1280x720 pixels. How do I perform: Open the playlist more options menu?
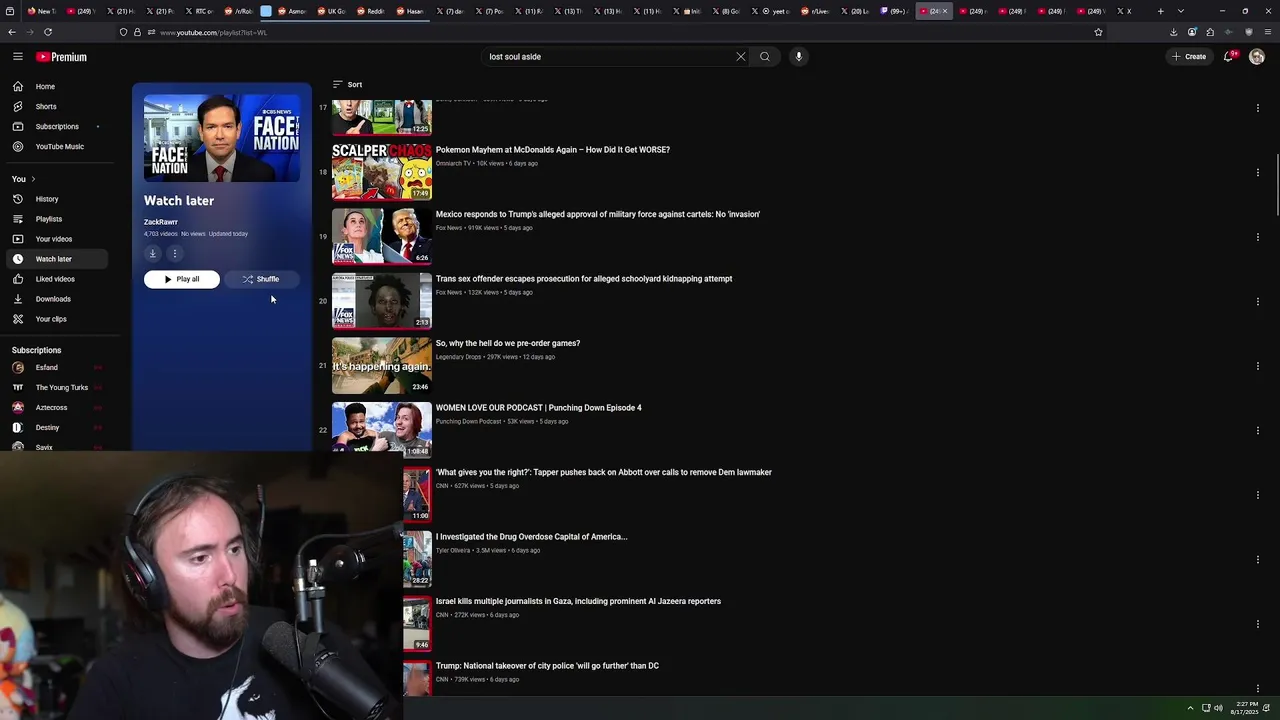(175, 254)
